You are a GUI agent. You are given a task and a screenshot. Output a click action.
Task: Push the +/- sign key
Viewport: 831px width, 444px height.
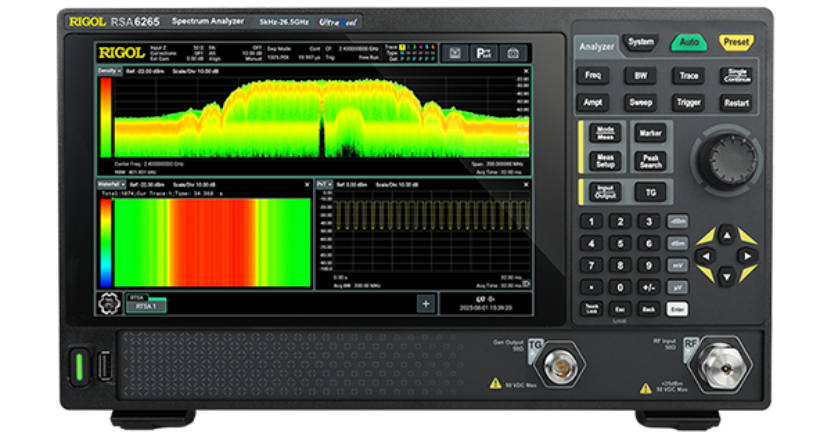pos(648,288)
